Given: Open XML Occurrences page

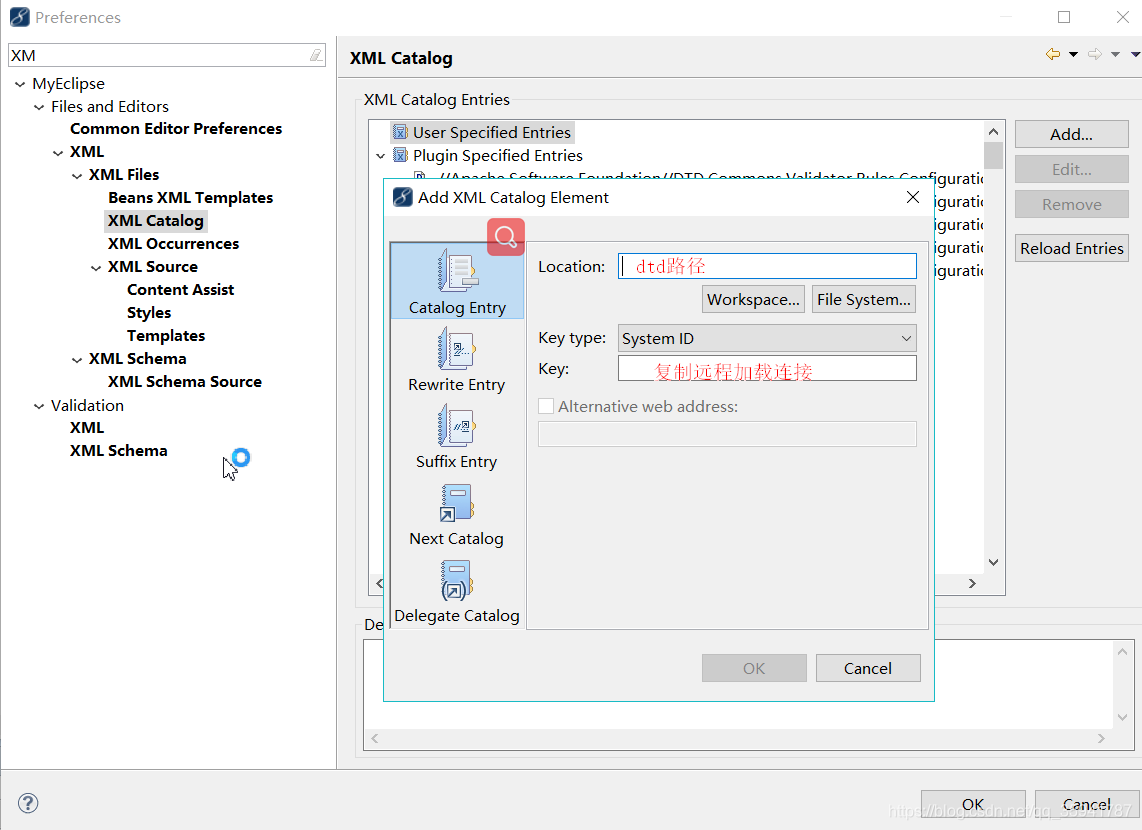Looking at the screenshot, I should [x=173, y=244].
